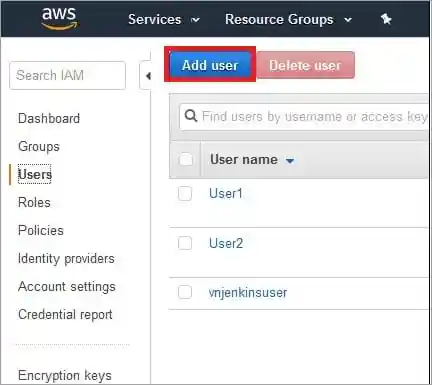Open Policies in the sidebar

(x=41, y=230)
